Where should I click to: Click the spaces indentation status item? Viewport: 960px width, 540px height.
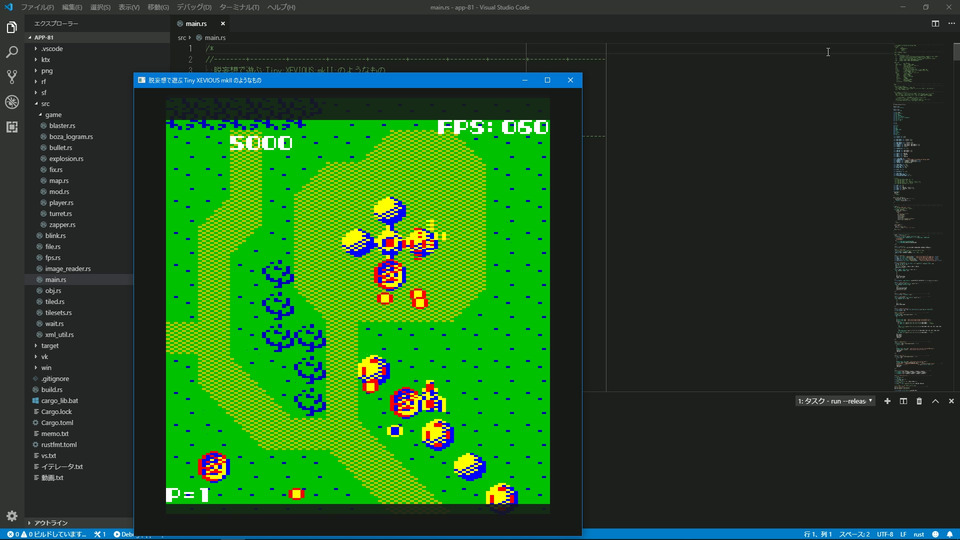click(854, 534)
